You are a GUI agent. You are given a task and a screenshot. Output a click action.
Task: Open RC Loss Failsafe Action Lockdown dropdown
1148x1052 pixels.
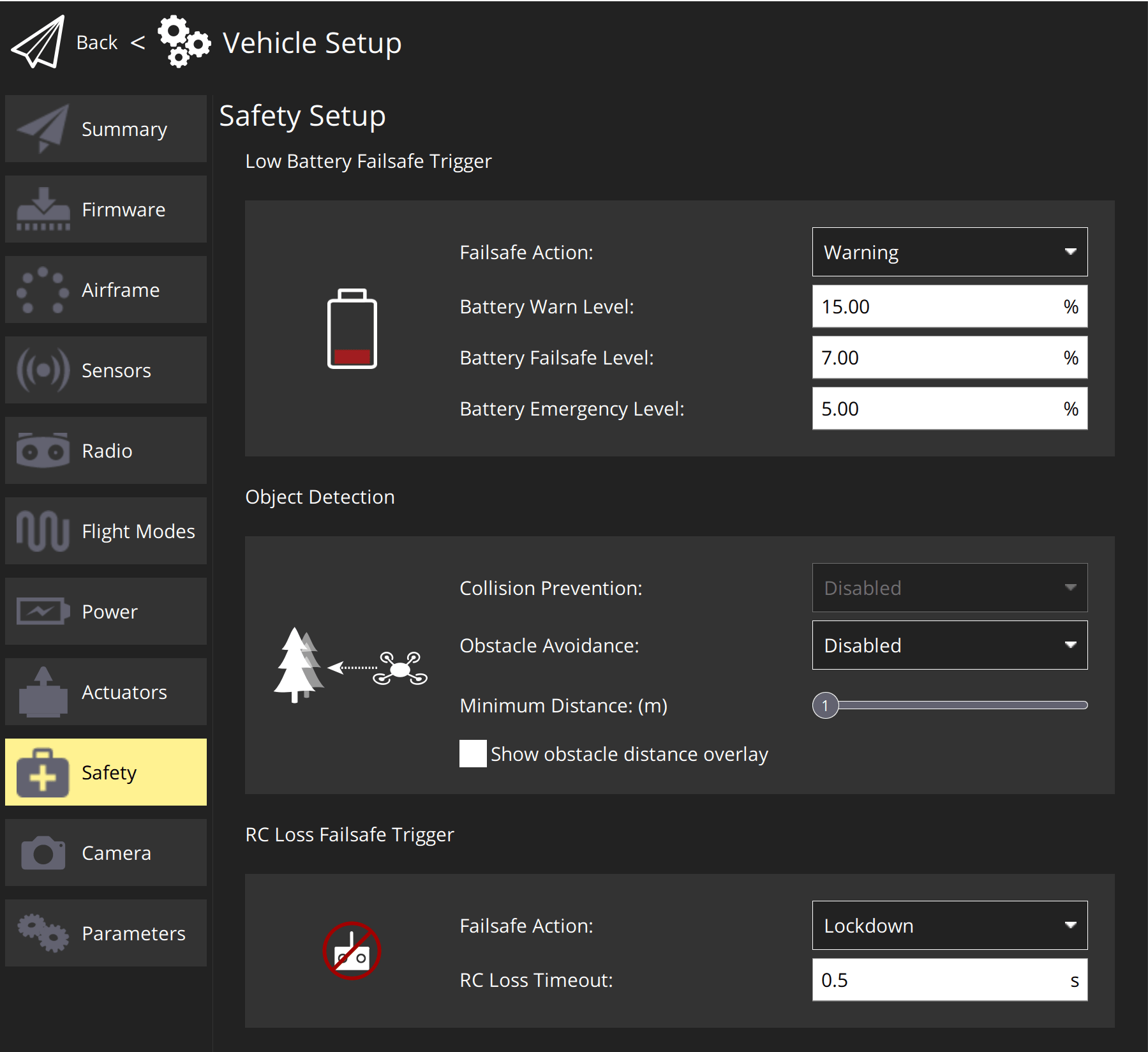(x=949, y=926)
